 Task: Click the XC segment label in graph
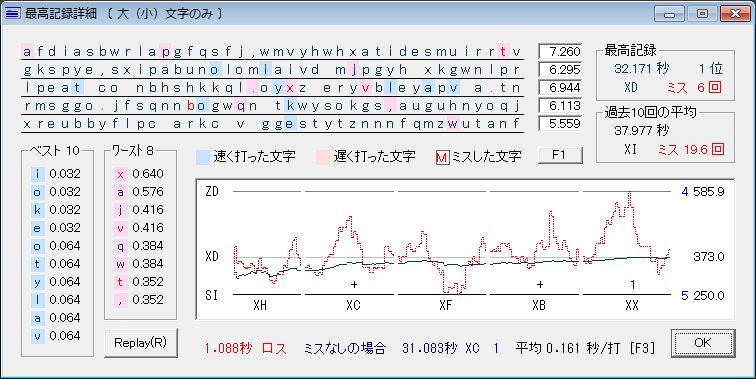[353, 306]
